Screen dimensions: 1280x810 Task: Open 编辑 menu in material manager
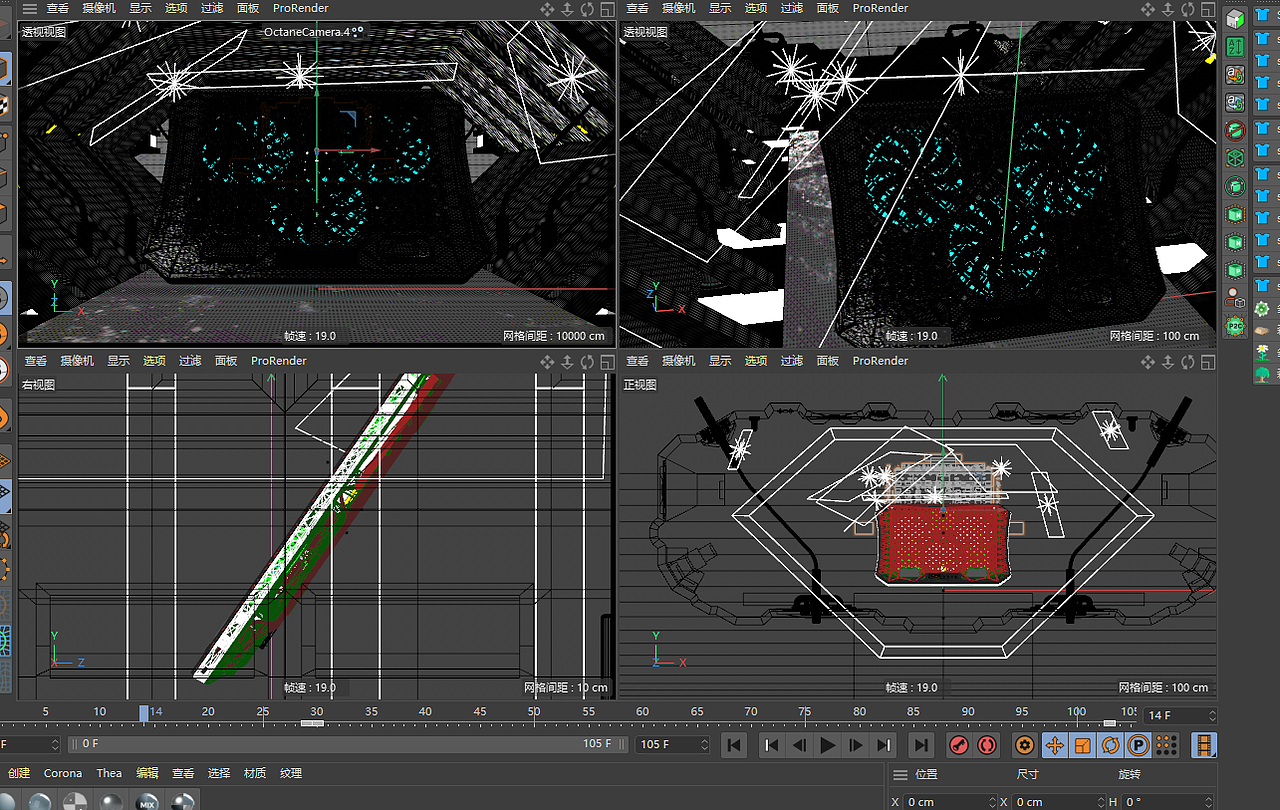(147, 773)
